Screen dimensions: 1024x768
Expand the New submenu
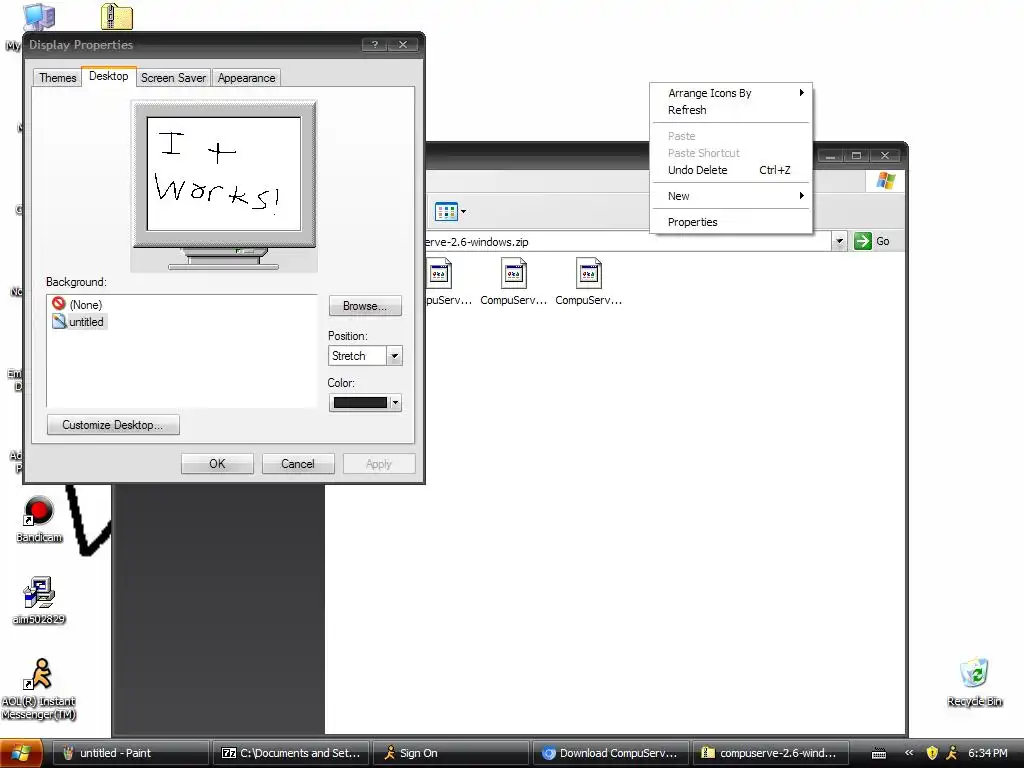(731, 196)
